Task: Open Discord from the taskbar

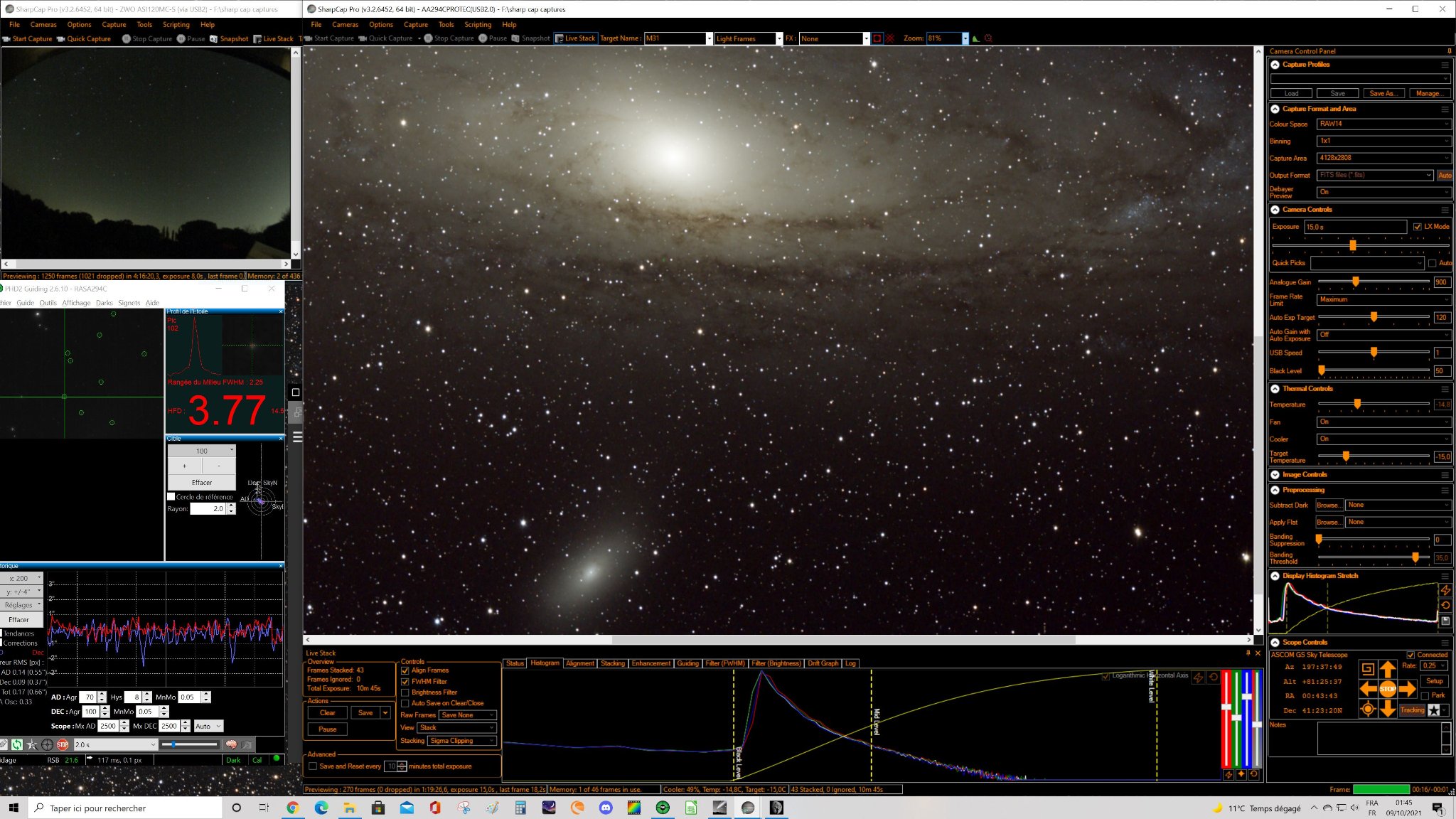Action: click(x=606, y=808)
